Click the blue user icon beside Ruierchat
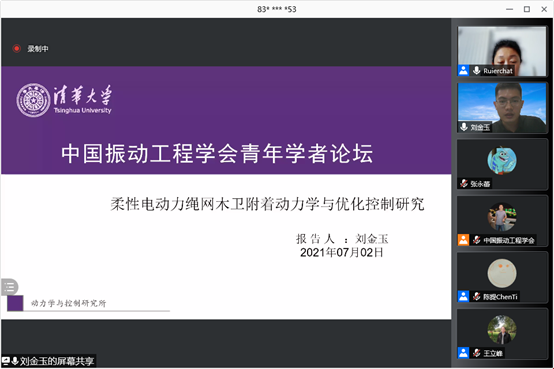554x369 pixels. click(464, 70)
